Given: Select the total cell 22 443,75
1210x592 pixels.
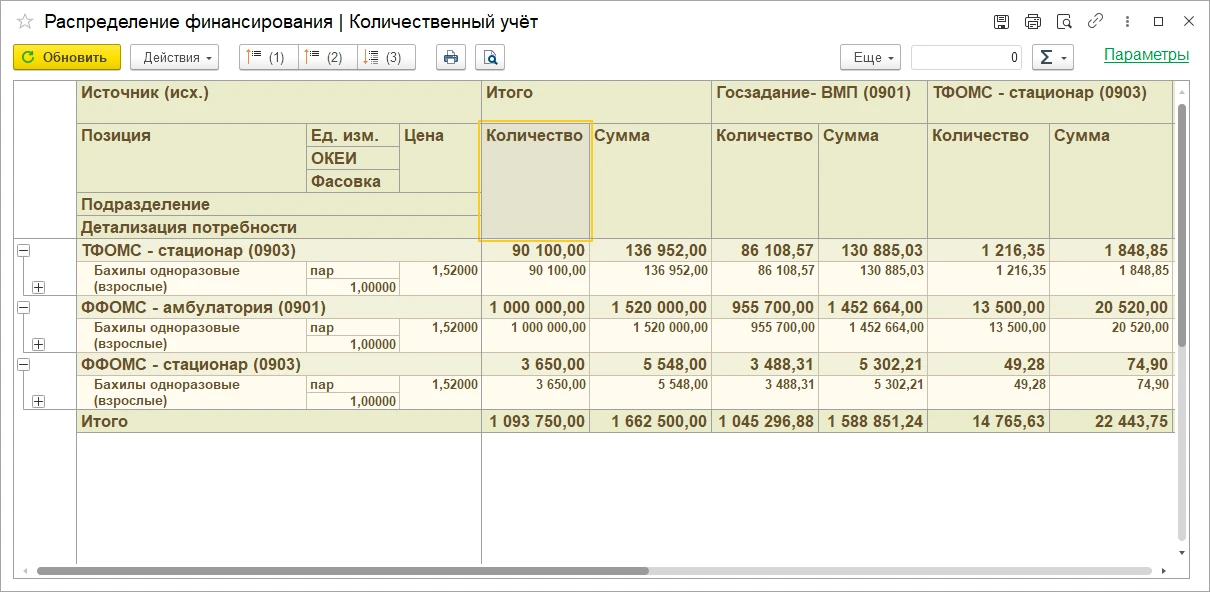Looking at the screenshot, I should 1111,422.
